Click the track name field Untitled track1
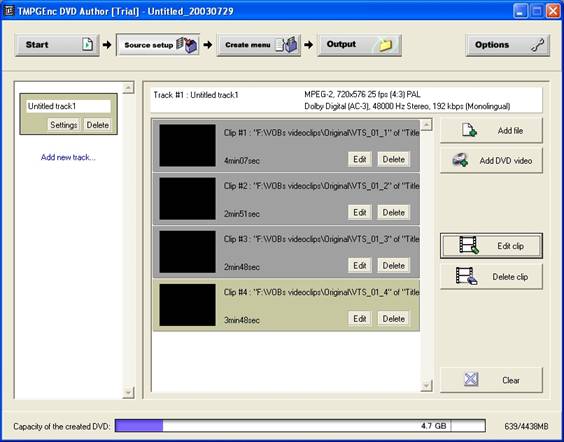The image size is (564, 442). tap(68, 106)
